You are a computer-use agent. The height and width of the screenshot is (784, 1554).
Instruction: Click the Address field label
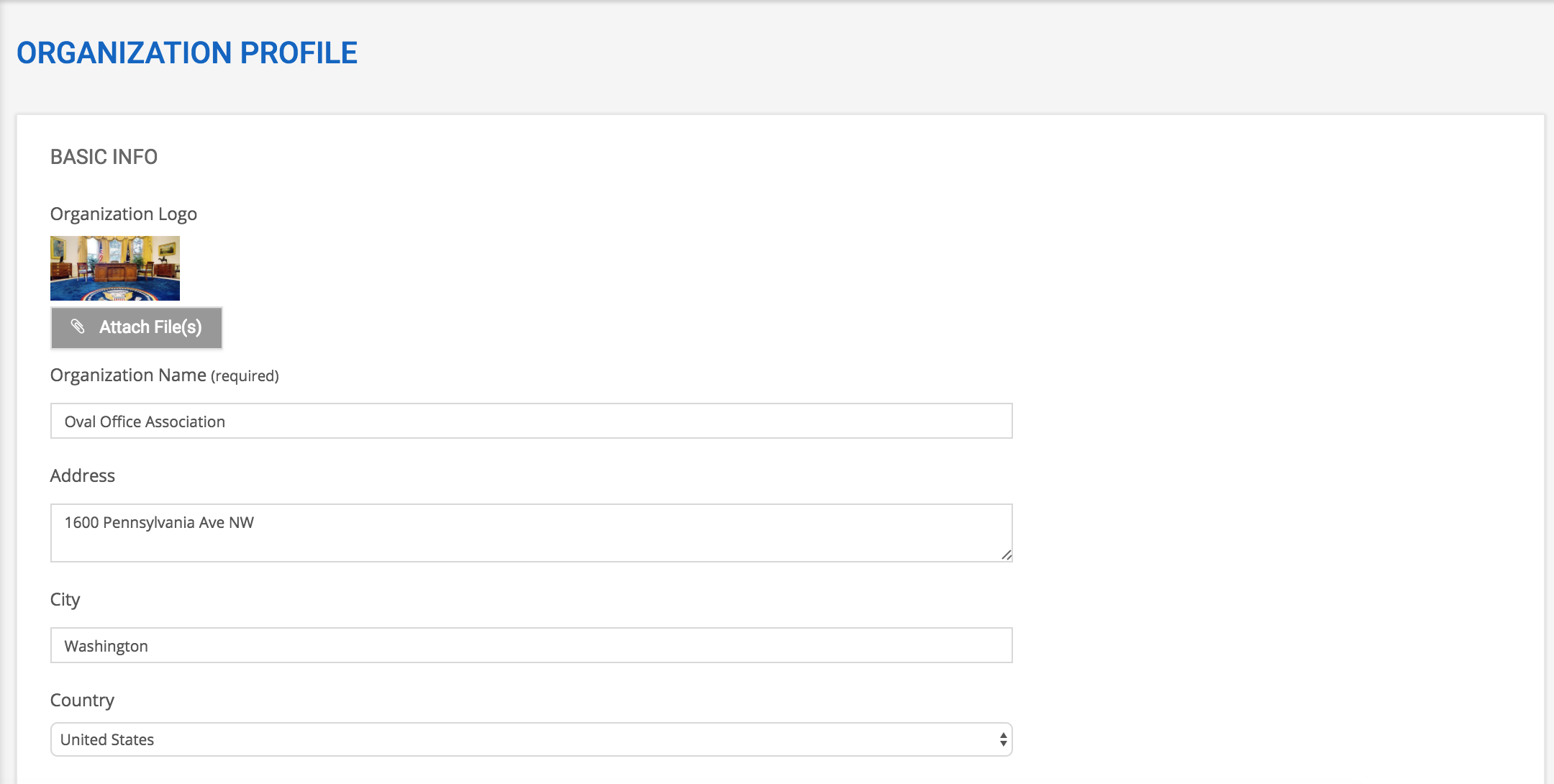click(x=83, y=476)
